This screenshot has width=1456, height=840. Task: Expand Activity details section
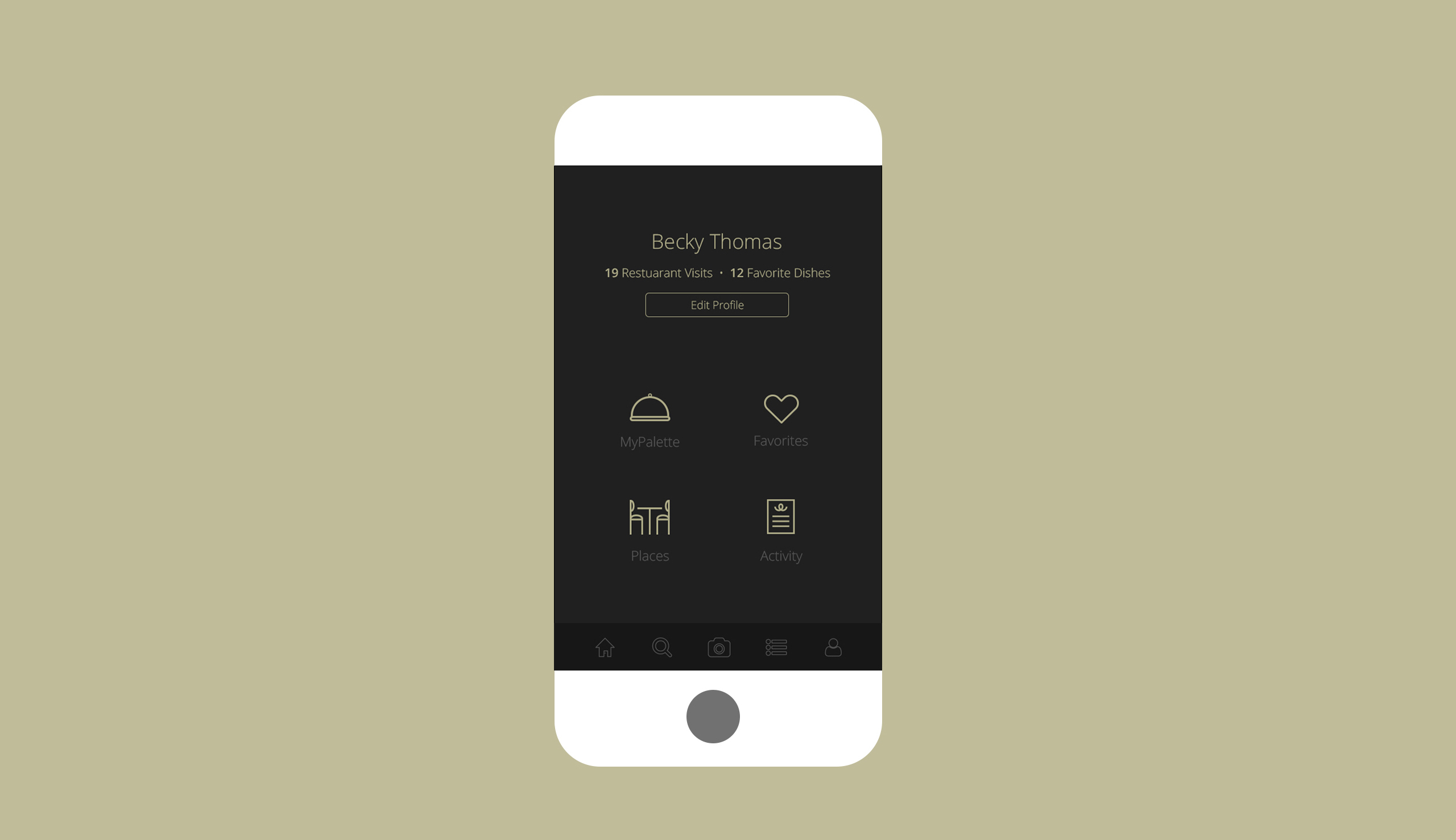[x=780, y=530]
